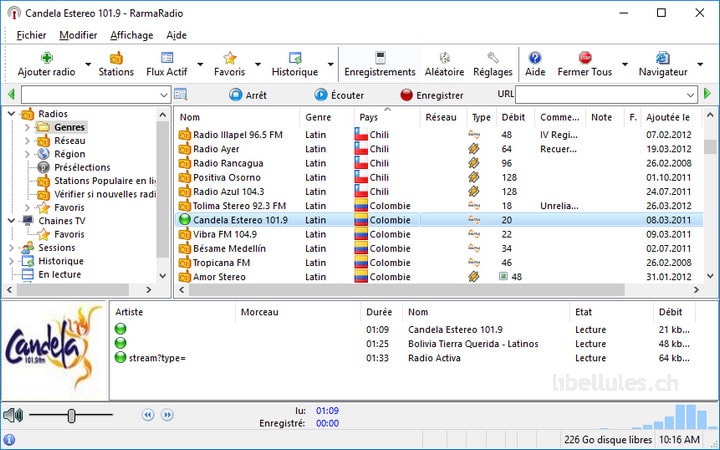Sort by the Débit column header in station list
720x450 pixels.
(x=515, y=117)
